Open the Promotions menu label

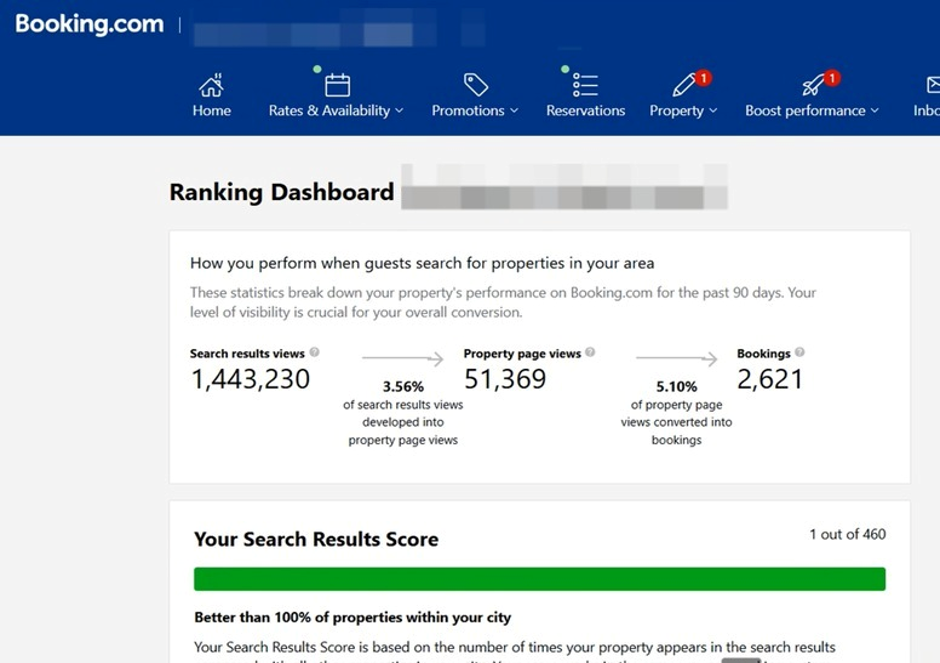[468, 111]
